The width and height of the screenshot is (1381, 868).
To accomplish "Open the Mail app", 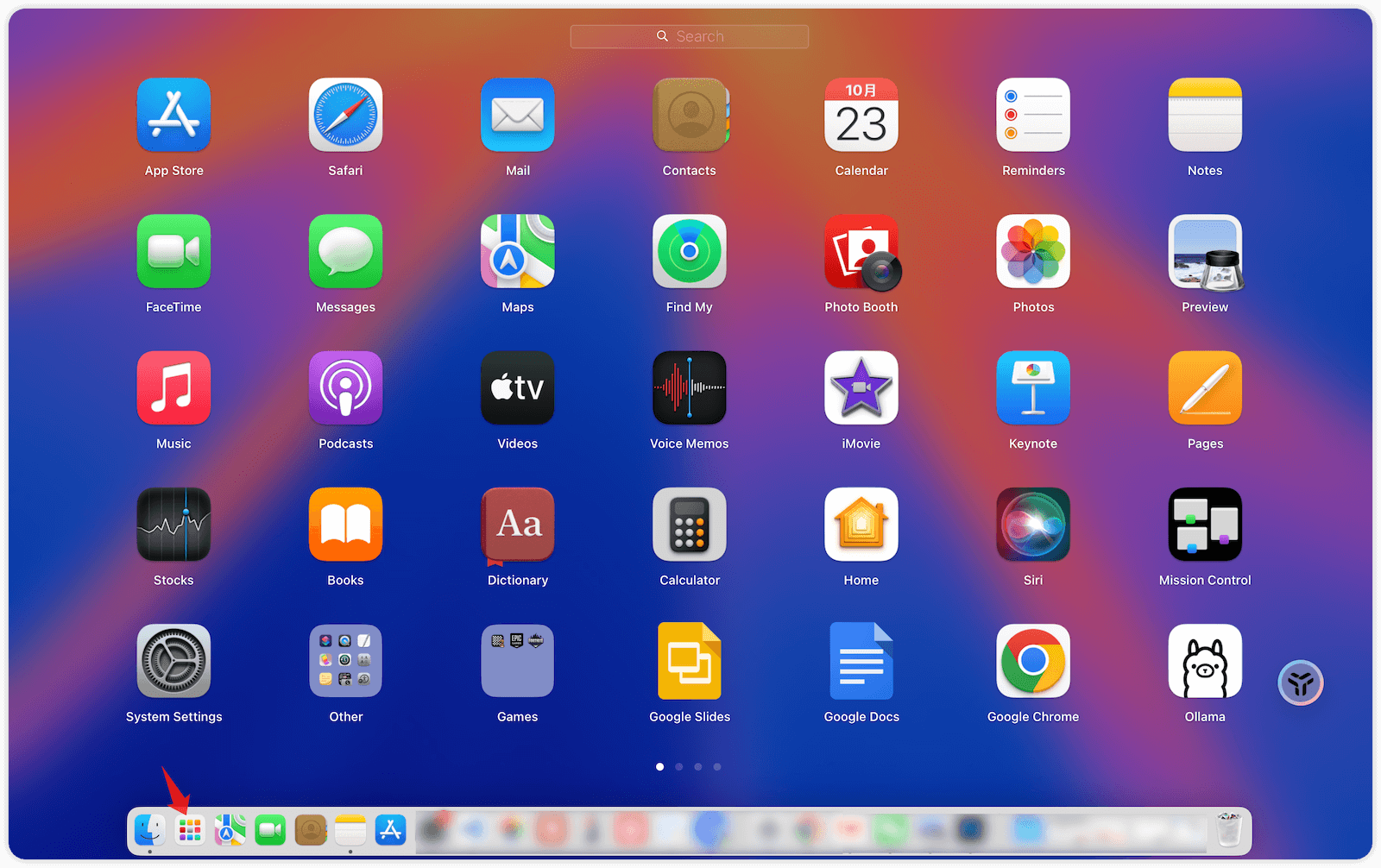I will pos(518,115).
